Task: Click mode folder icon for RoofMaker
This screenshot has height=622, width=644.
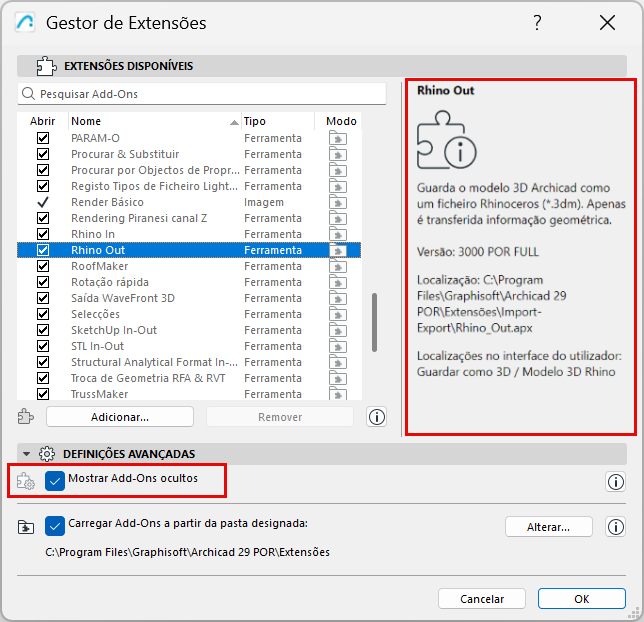Action: click(338, 267)
